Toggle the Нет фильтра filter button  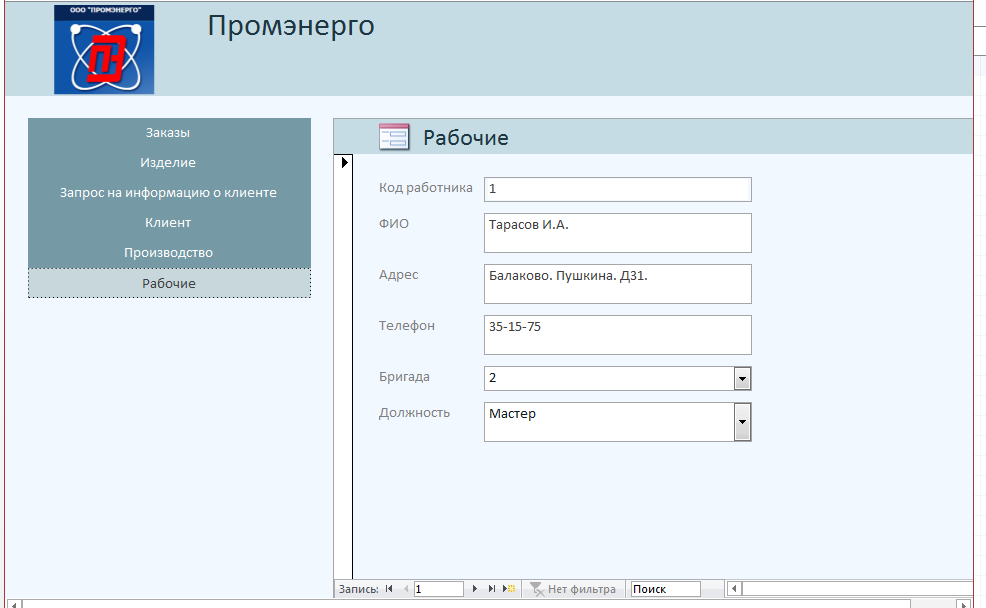(x=573, y=590)
